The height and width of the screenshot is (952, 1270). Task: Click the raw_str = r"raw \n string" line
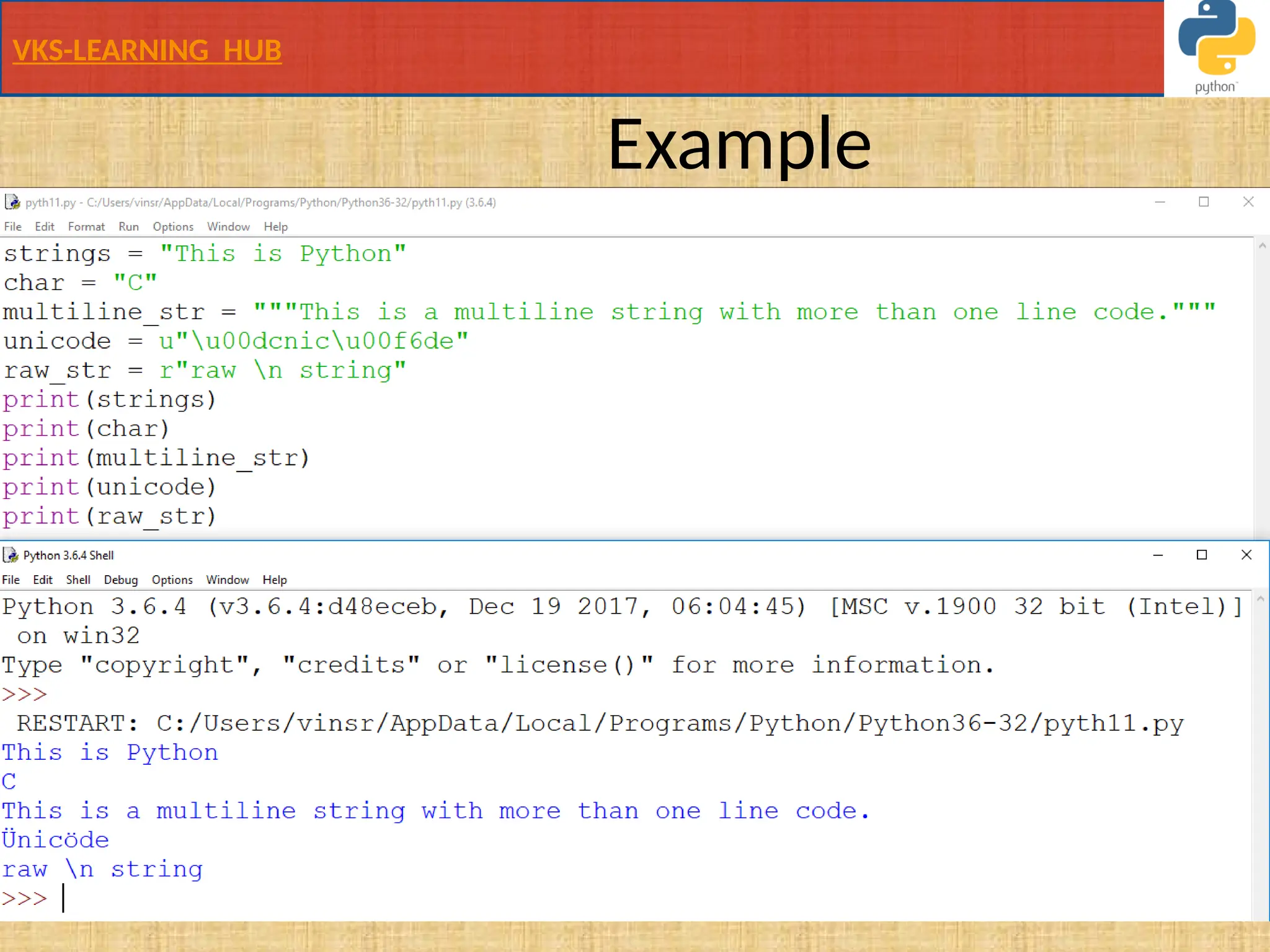pyautogui.click(x=205, y=371)
